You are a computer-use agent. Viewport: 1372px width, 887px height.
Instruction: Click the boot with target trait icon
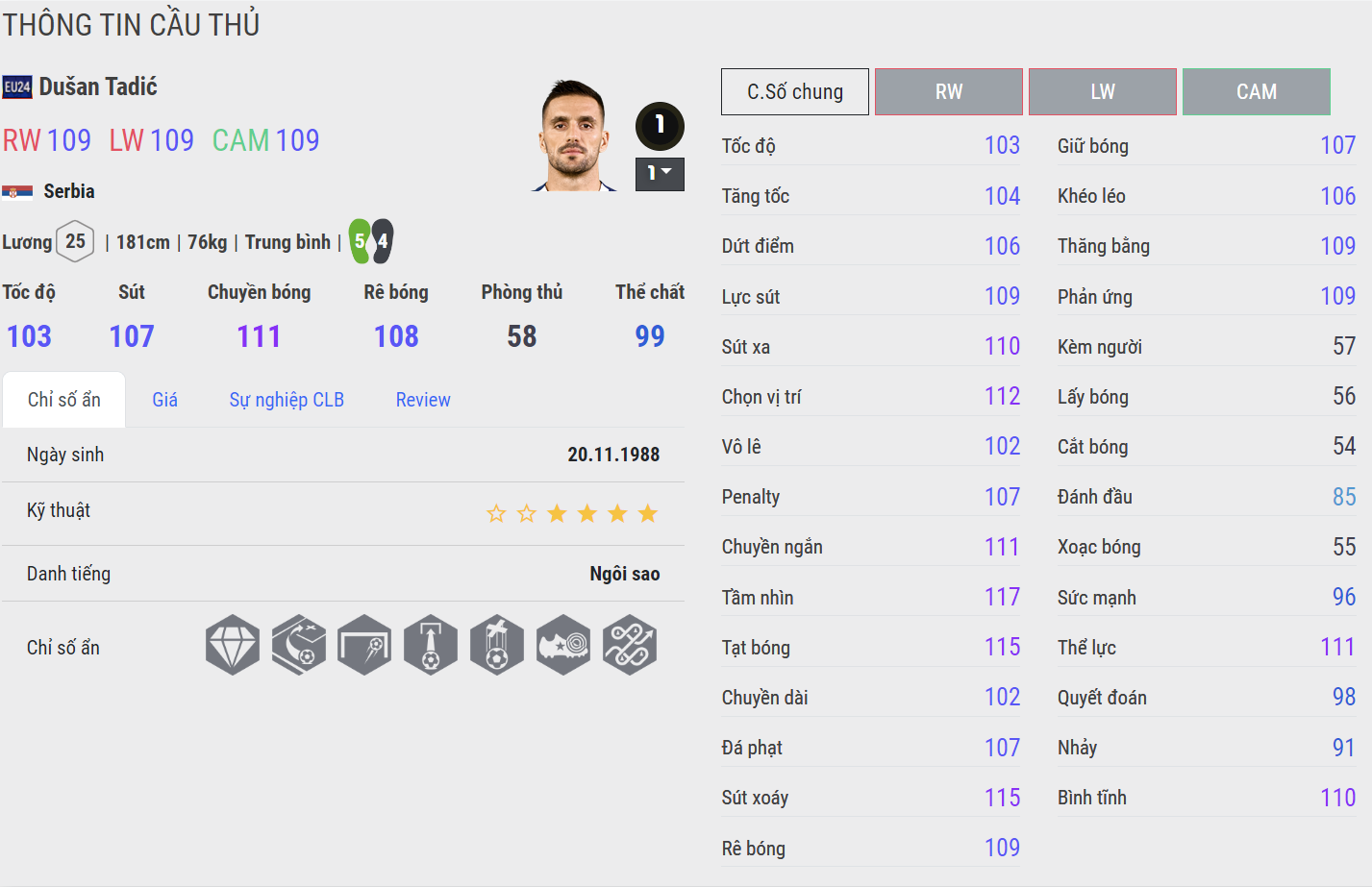(x=563, y=645)
